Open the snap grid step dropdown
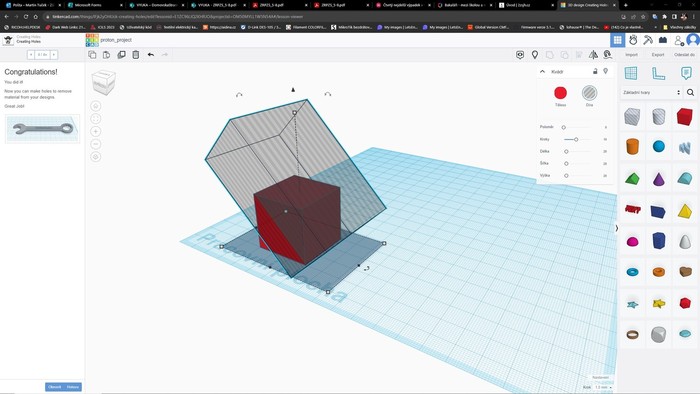The image size is (700, 394). coord(603,387)
